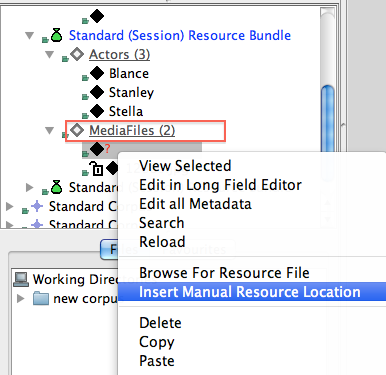Screen dimensions: 386x375
Task: Click the new corpus folder icon
Action: click(41, 298)
